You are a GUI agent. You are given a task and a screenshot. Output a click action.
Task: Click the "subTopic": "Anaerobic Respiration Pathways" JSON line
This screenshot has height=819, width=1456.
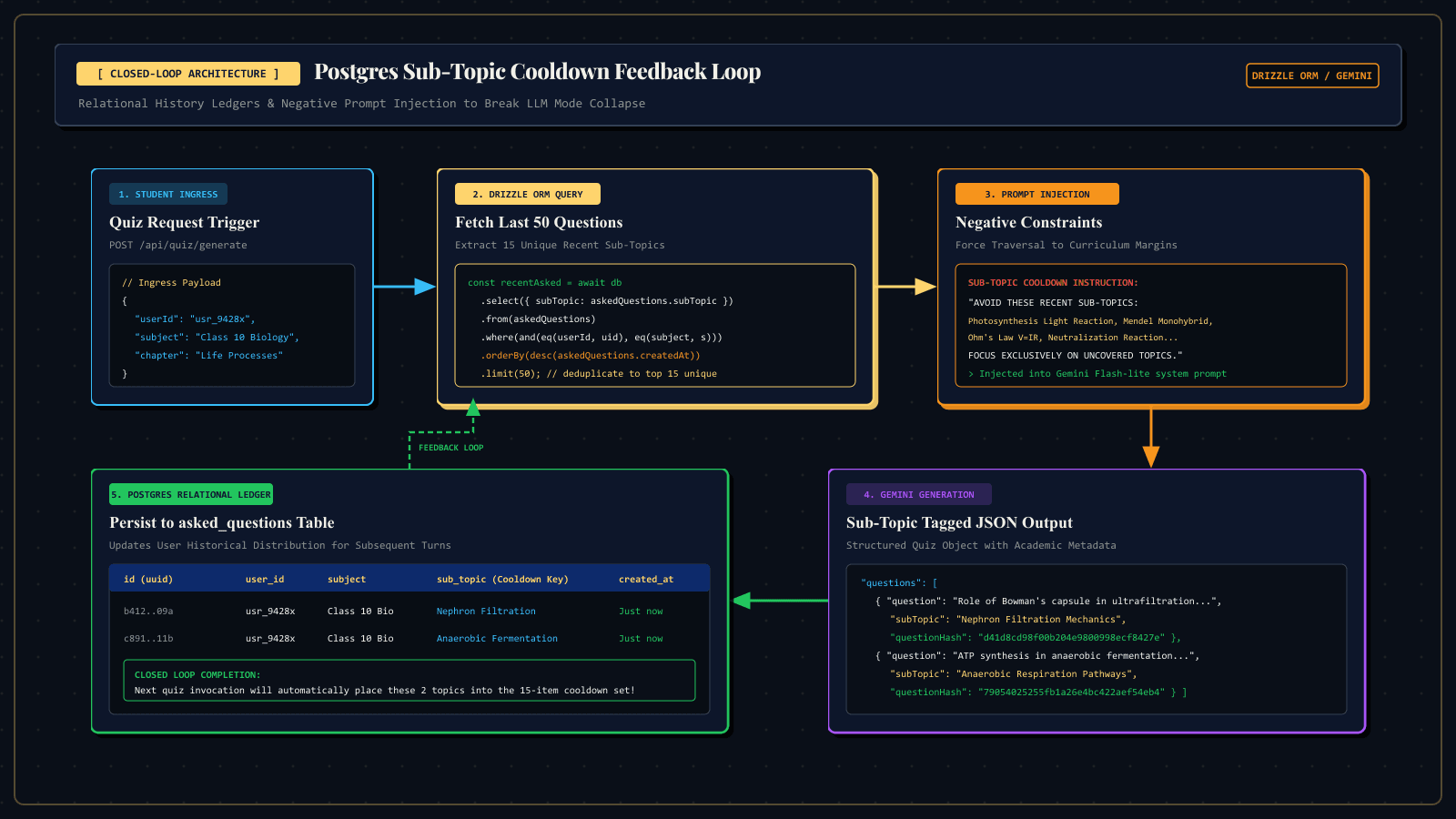(x=1014, y=674)
